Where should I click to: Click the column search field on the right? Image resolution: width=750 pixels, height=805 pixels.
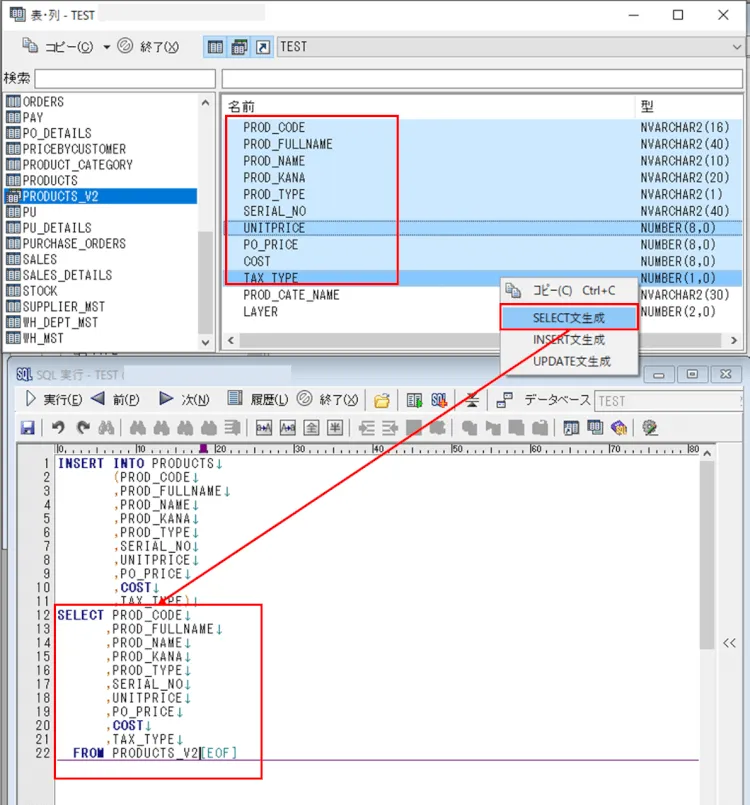click(482, 79)
